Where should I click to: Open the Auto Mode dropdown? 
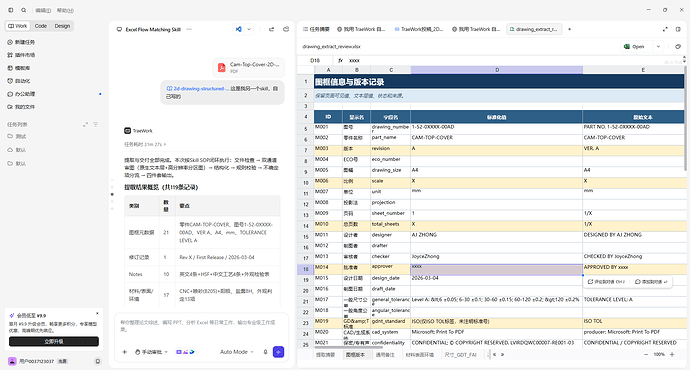pos(237,352)
